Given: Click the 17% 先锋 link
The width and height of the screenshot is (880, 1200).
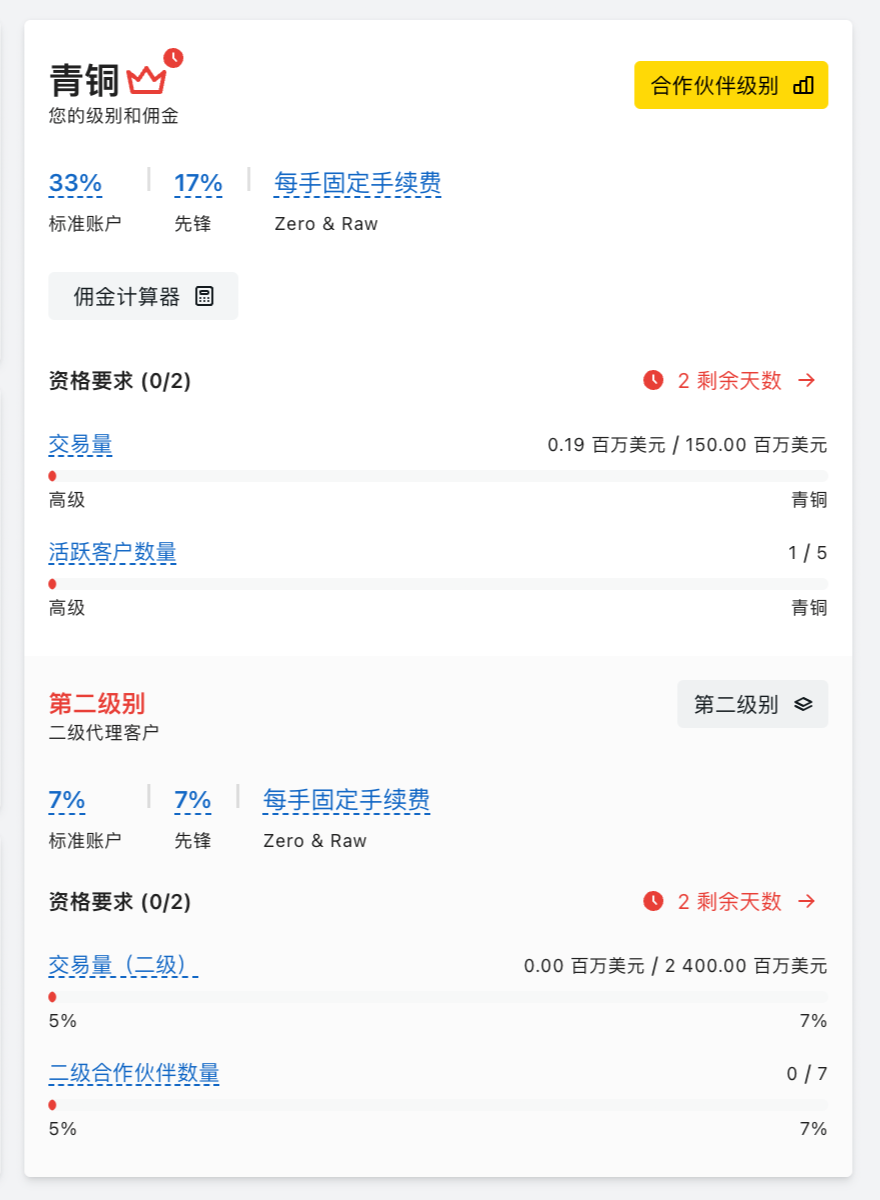Looking at the screenshot, I should (x=198, y=183).
